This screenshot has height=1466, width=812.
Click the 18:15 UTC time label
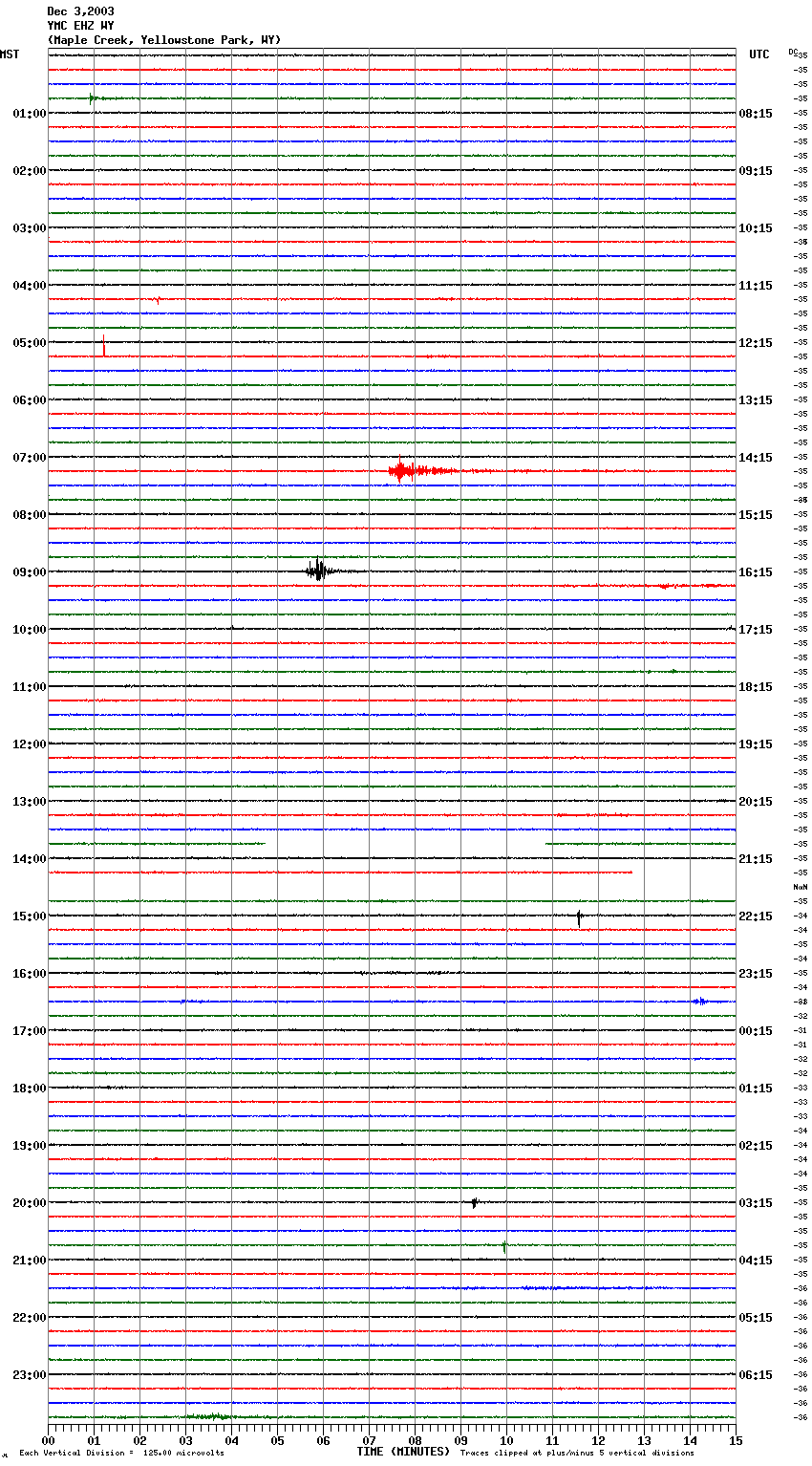tap(756, 687)
